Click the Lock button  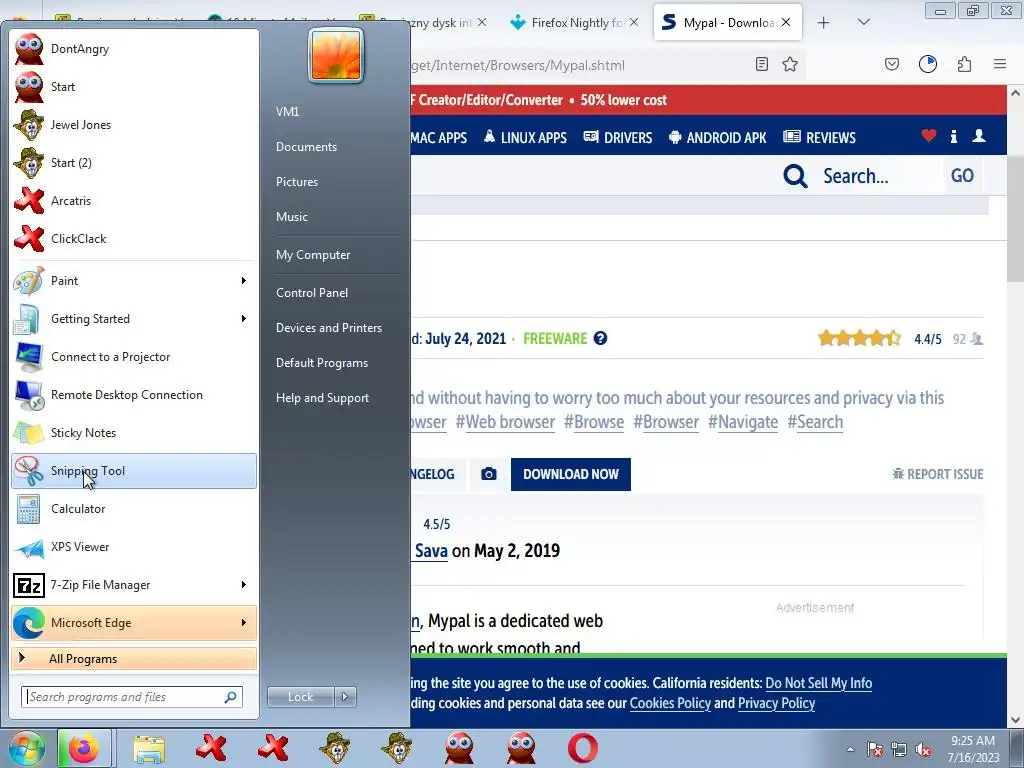(x=300, y=697)
